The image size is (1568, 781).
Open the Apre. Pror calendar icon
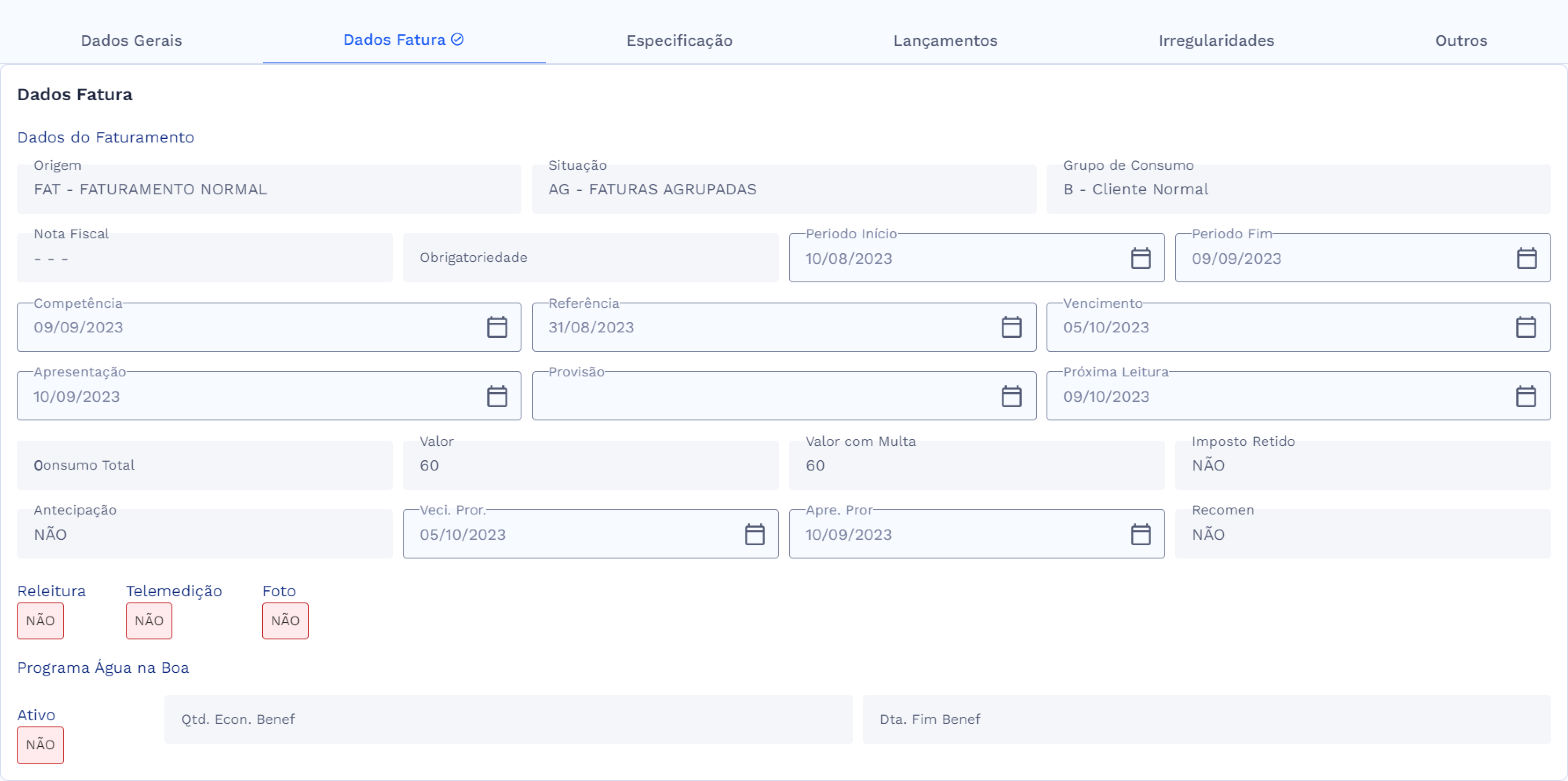(1140, 534)
